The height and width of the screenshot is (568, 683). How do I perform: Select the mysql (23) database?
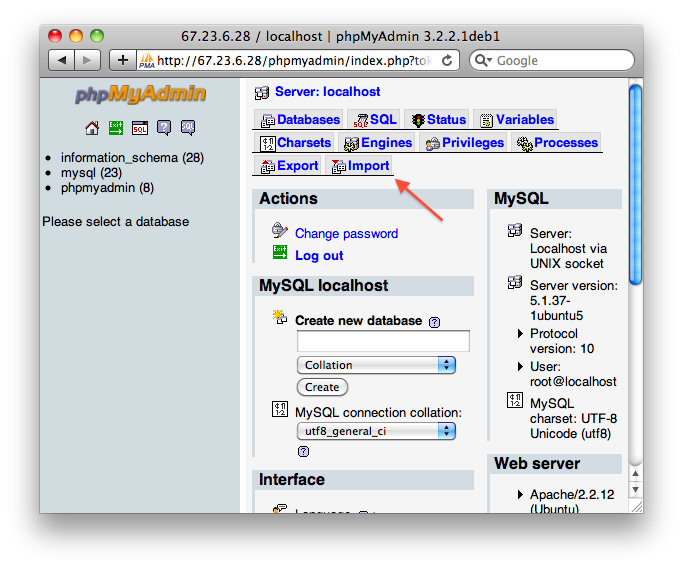pos(91,172)
